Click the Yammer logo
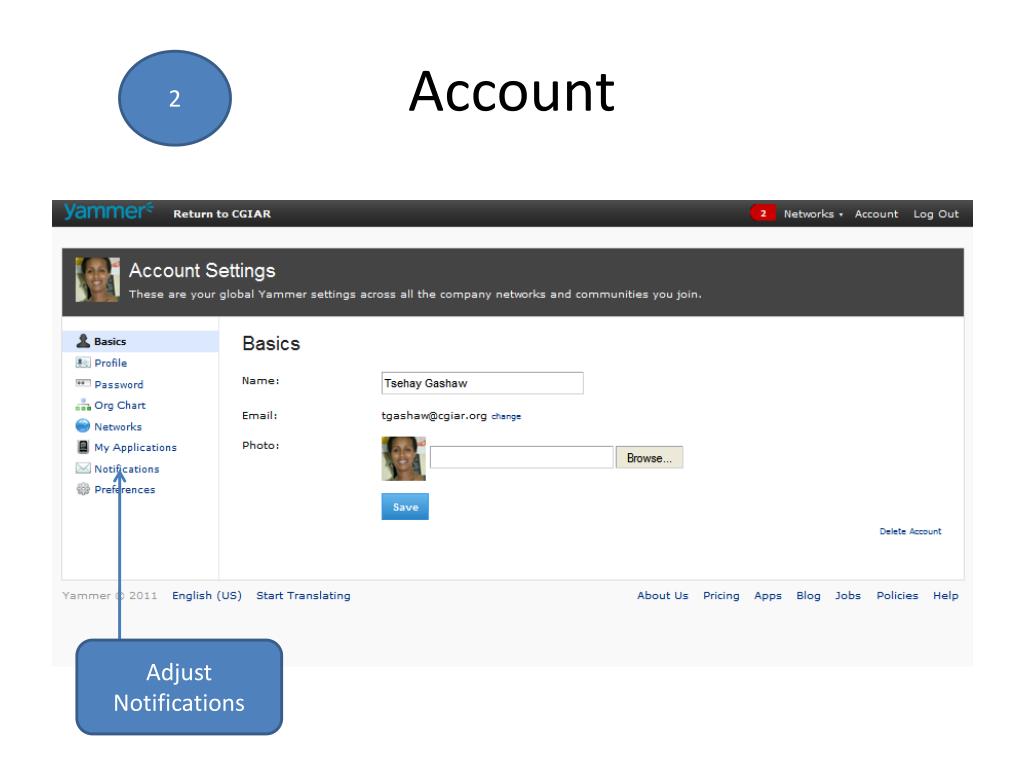1024x768 pixels. pyautogui.click(x=108, y=212)
